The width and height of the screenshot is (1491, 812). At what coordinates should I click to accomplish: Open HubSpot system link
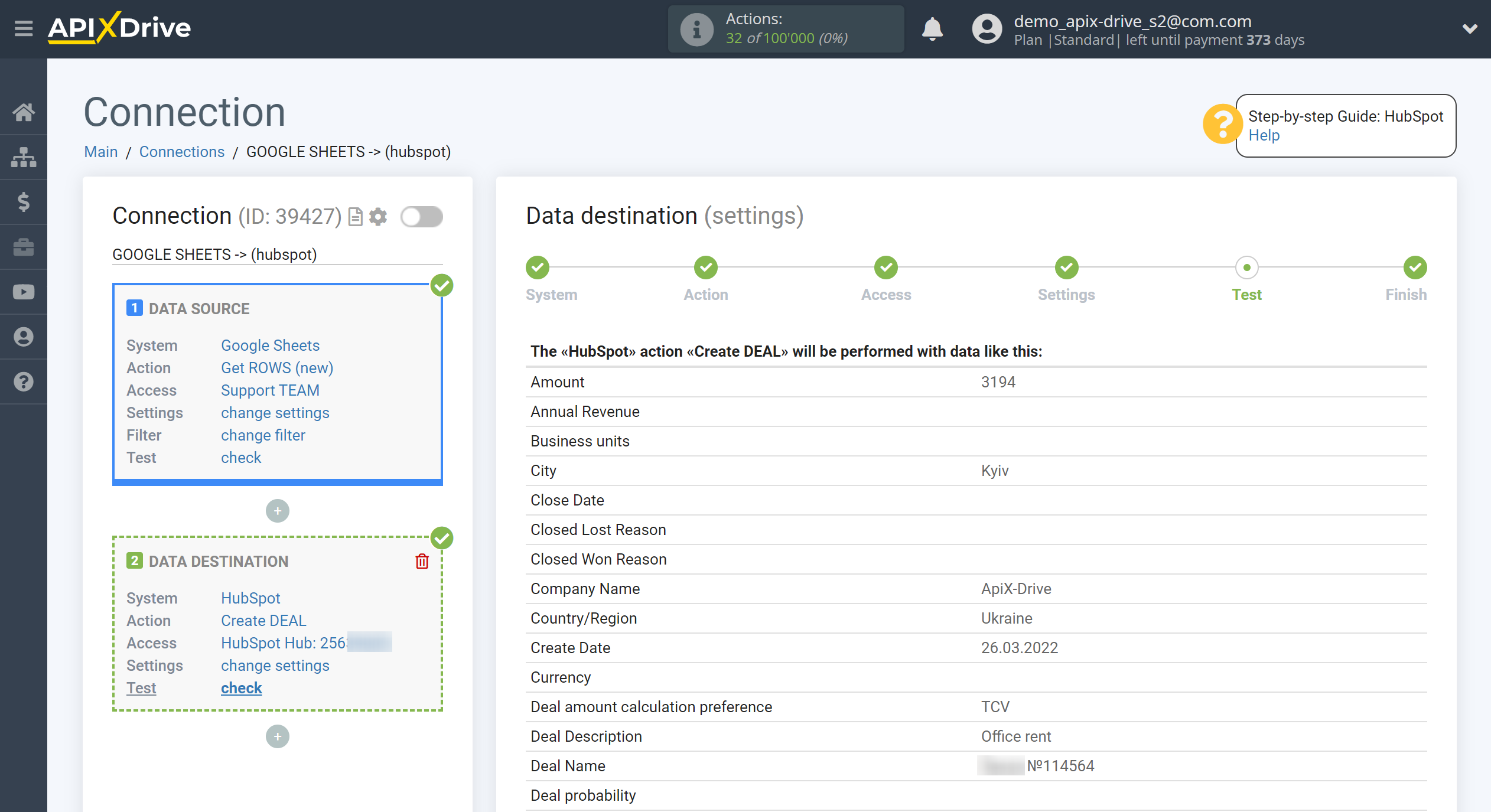[250, 598]
